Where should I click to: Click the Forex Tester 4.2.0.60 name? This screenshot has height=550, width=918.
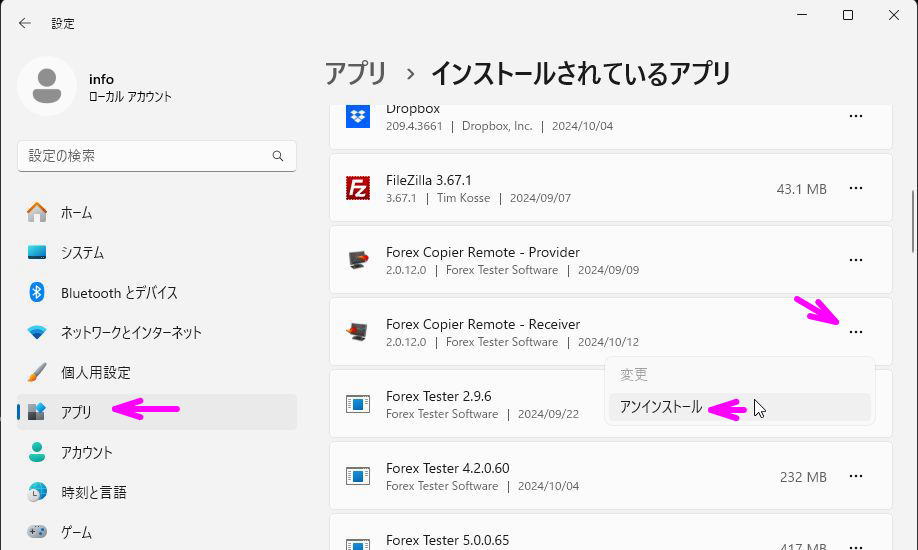[x=447, y=469]
